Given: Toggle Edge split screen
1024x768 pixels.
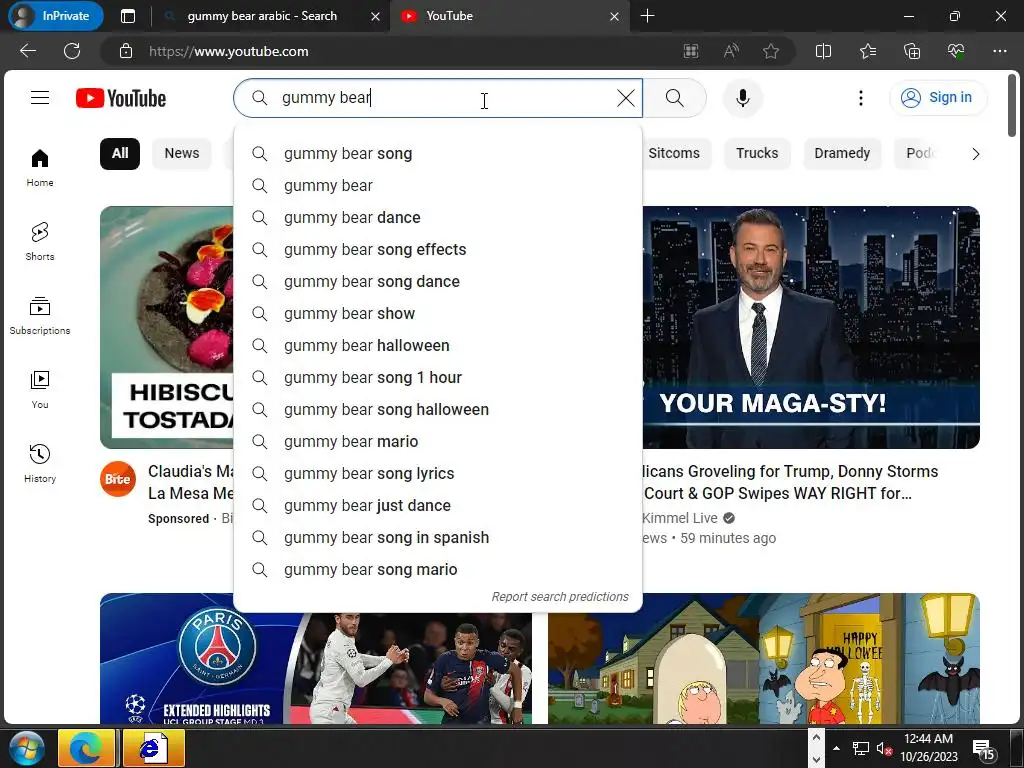Looking at the screenshot, I should tap(824, 51).
